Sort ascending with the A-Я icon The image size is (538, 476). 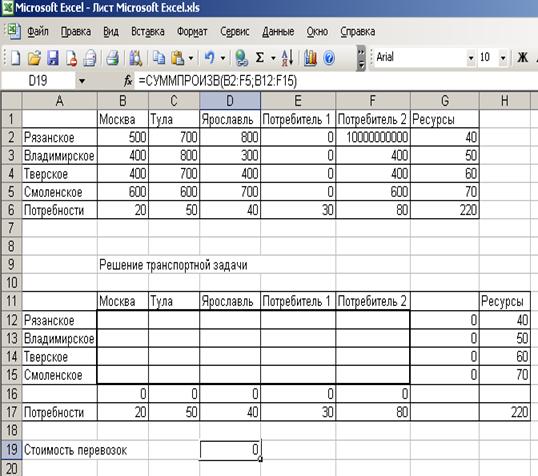click(287, 58)
